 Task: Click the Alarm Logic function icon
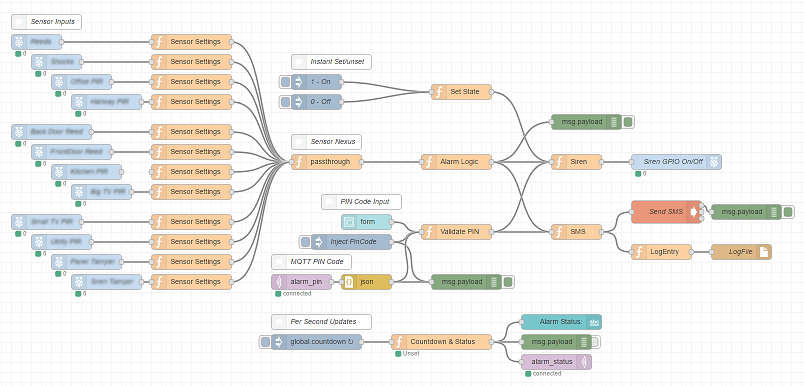[x=428, y=162]
